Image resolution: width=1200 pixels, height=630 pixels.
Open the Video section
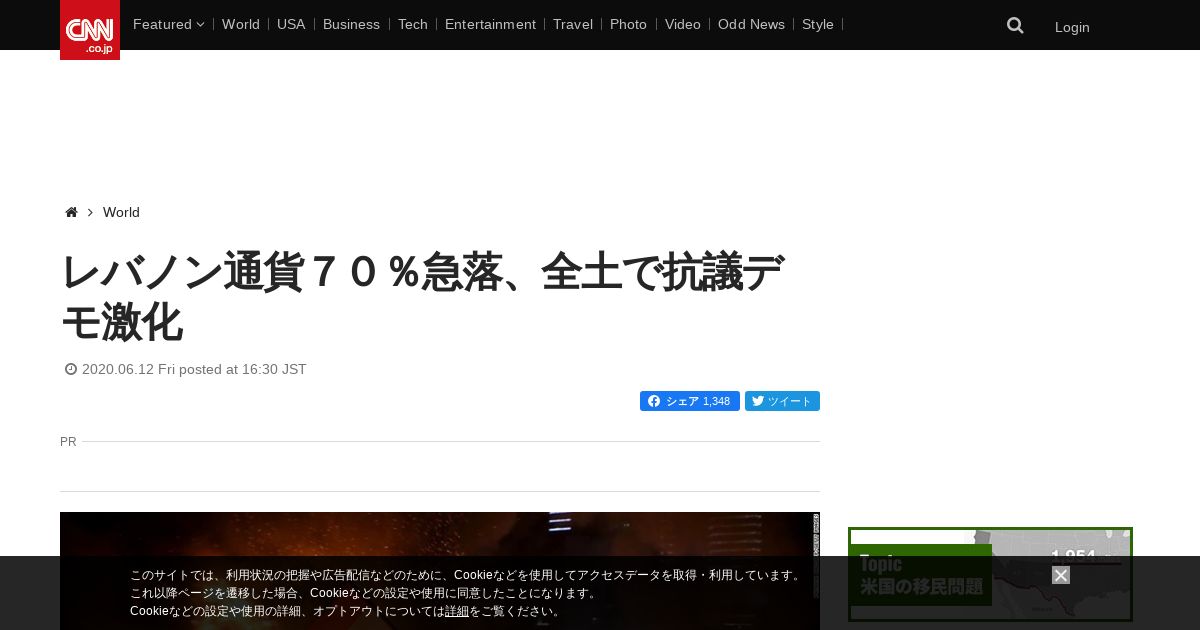tap(683, 24)
